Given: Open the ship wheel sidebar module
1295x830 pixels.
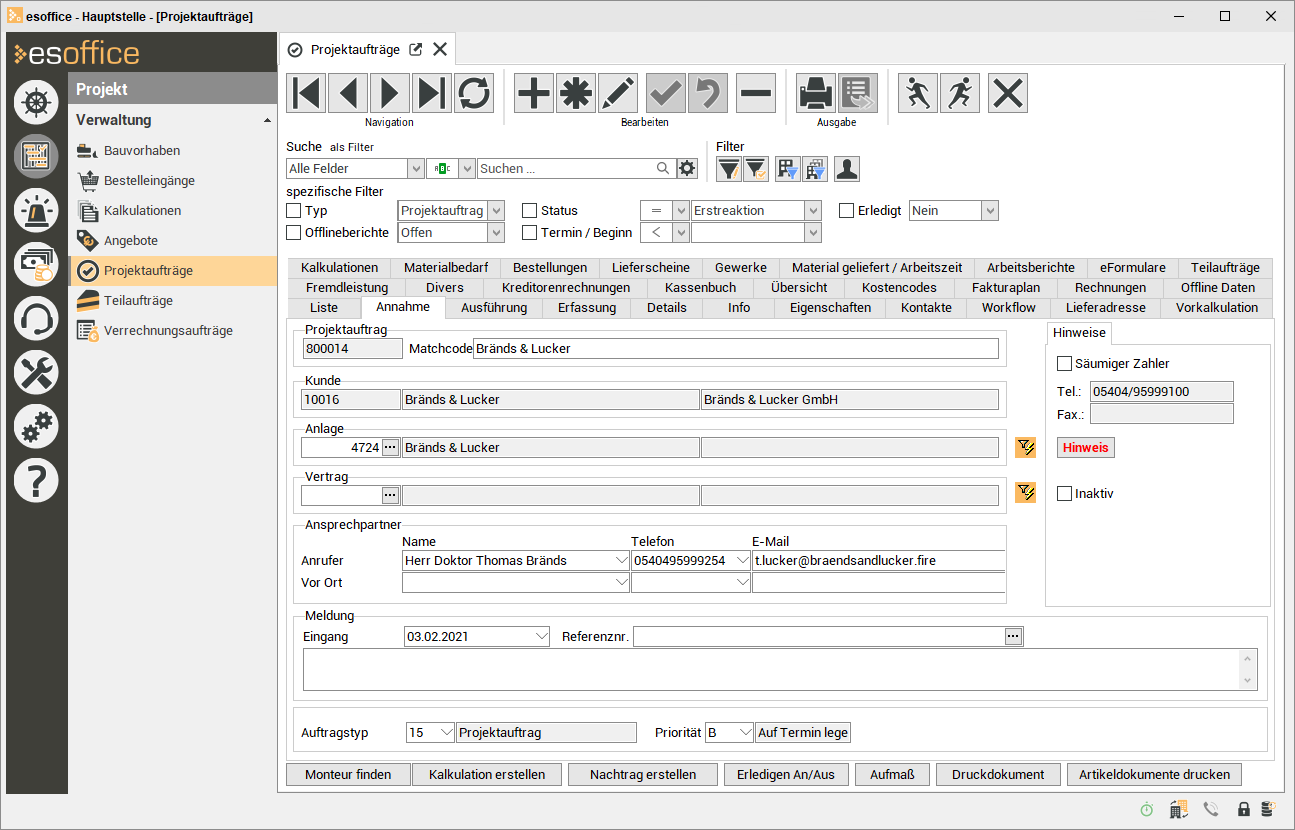Looking at the screenshot, I should click(36, 103).
